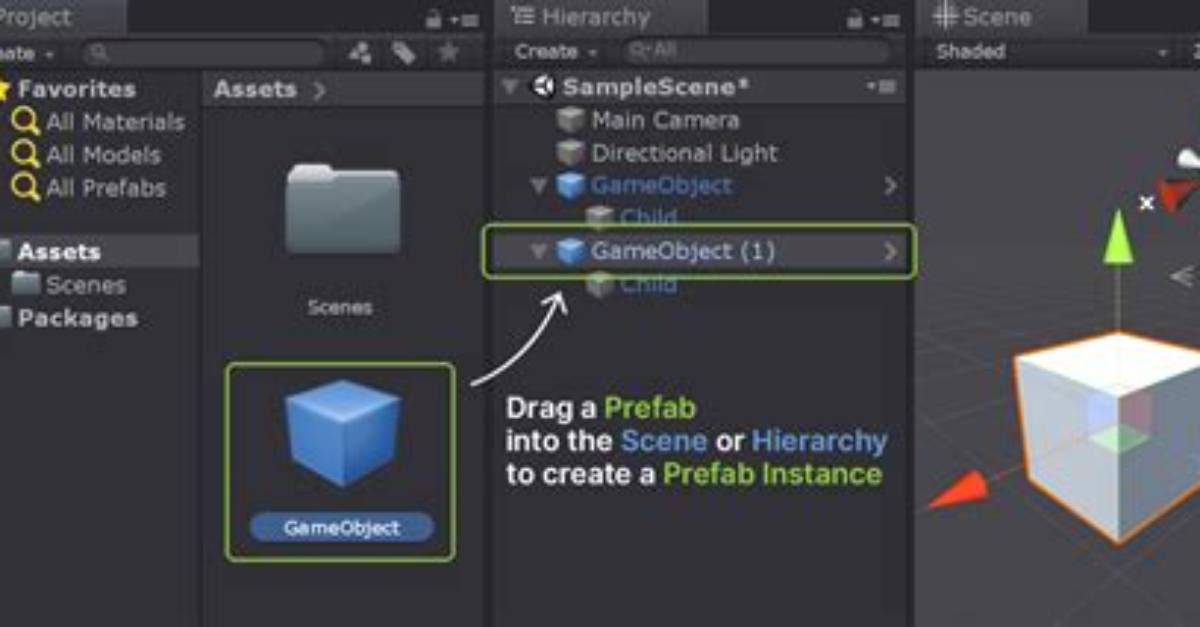Select Directional Light in Hierarchy
Screen dimensions: 1200x627
[x=684, y=153]
